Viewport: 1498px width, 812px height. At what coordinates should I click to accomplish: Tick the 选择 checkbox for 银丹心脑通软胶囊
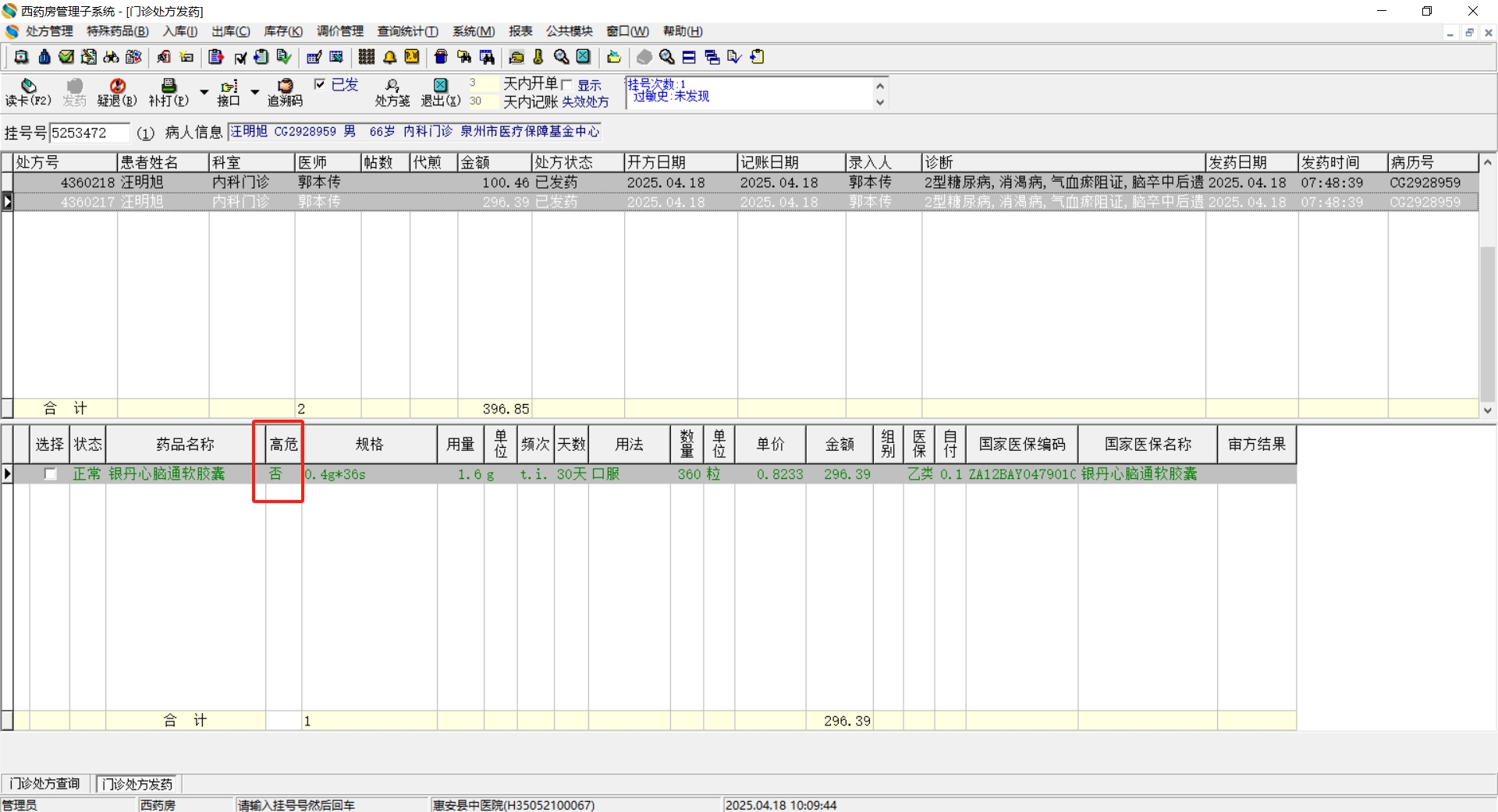(50, 474)
